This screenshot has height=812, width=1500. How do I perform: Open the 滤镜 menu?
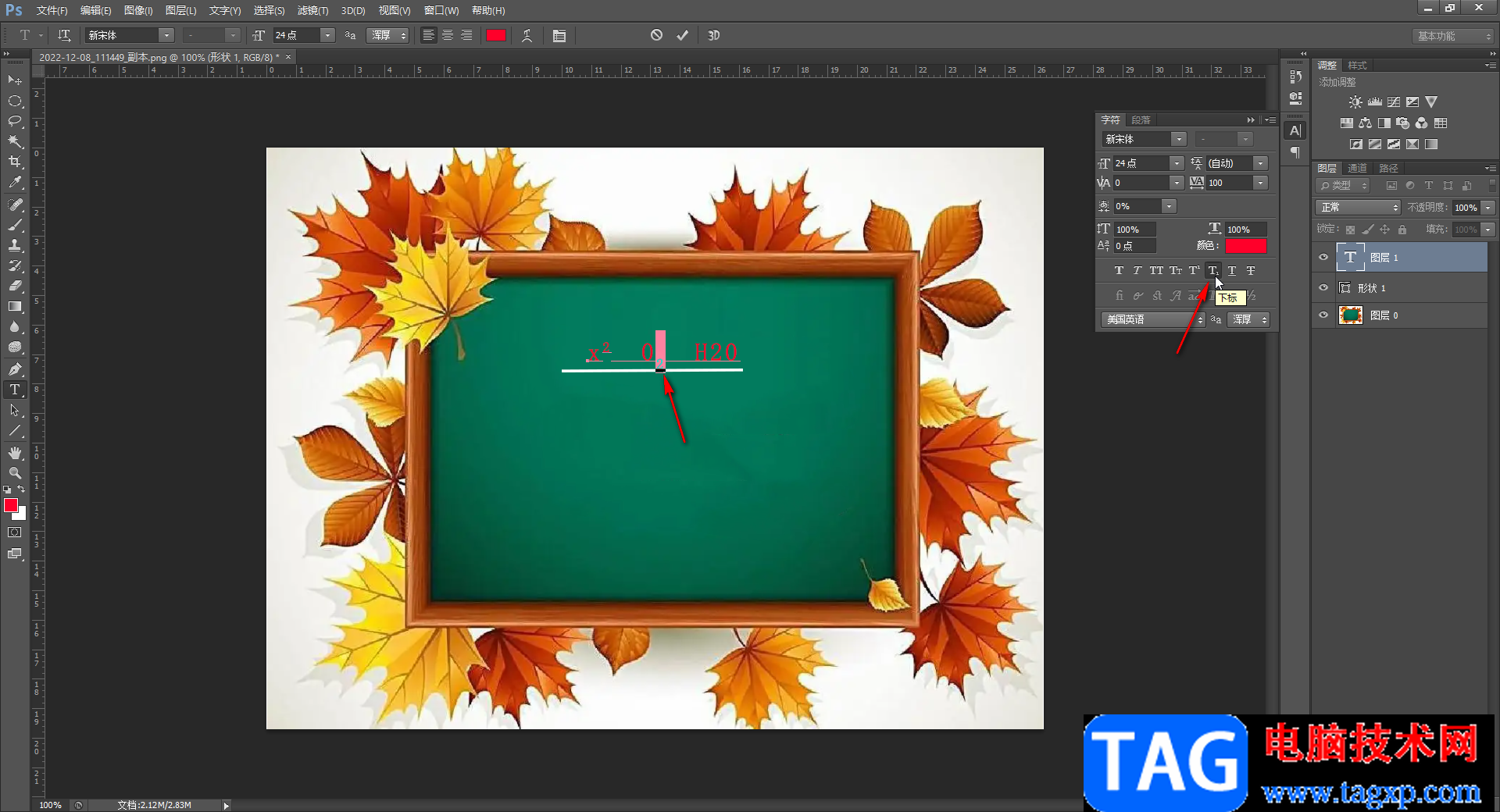[x=312, y=10]
